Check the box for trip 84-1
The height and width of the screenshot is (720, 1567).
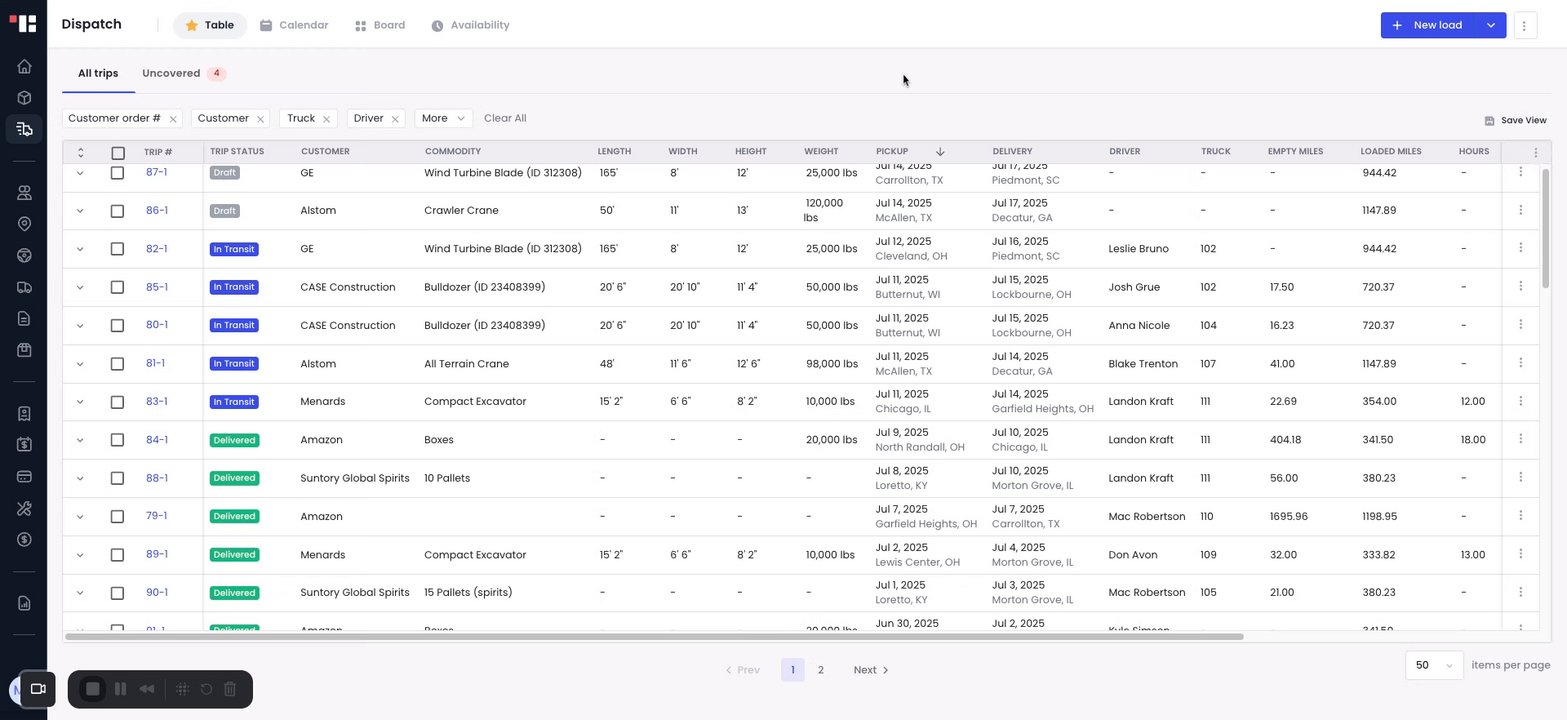117,440
